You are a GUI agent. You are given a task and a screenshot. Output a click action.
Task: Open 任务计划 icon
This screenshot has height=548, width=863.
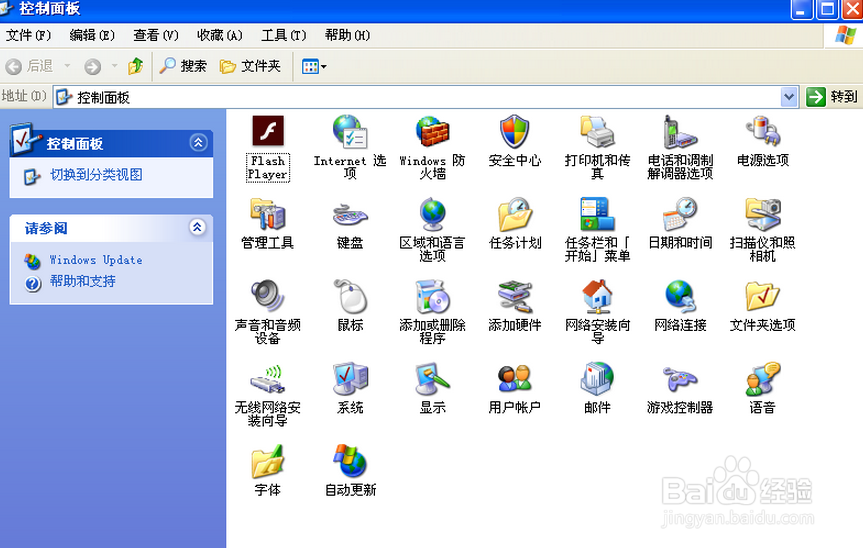(515, 214)
